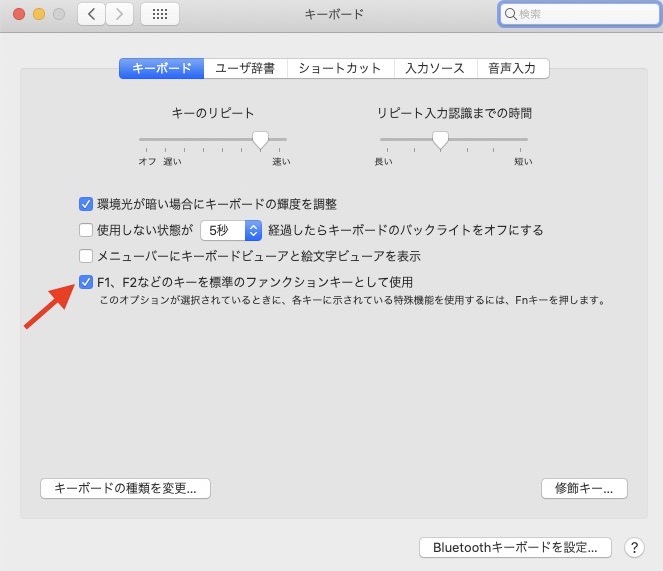Enable メニューバーにキーボードビューアと絵文字ビューアを表示
The height and width of the screenshot is (571, 663).
(x=86, y=256)
